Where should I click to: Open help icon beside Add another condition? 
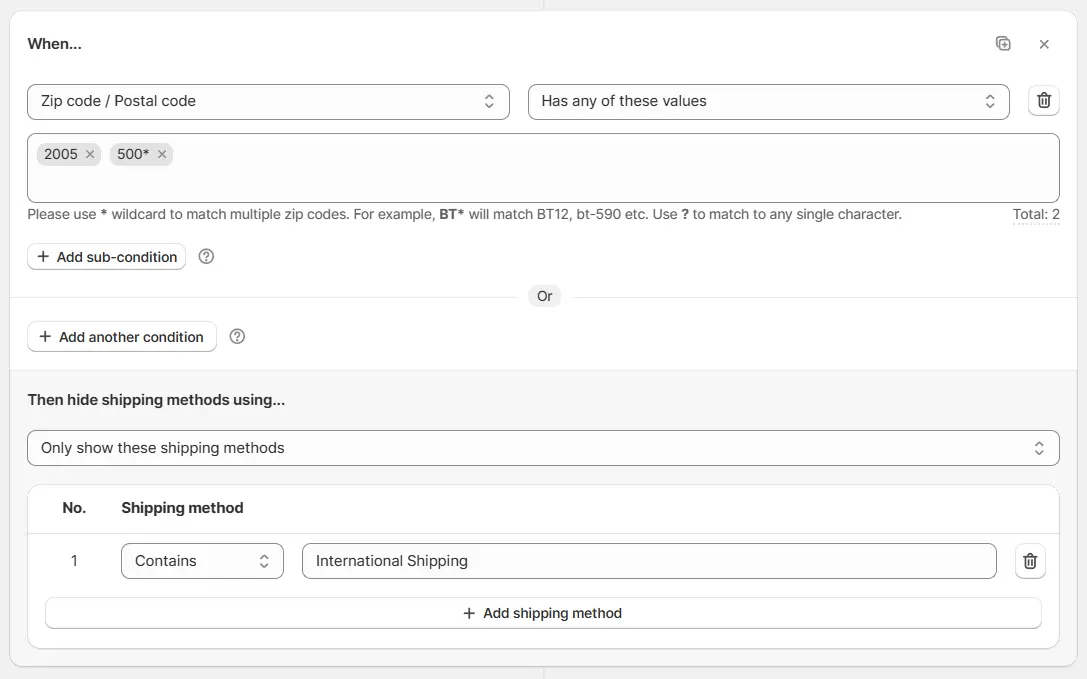(237, 337)
